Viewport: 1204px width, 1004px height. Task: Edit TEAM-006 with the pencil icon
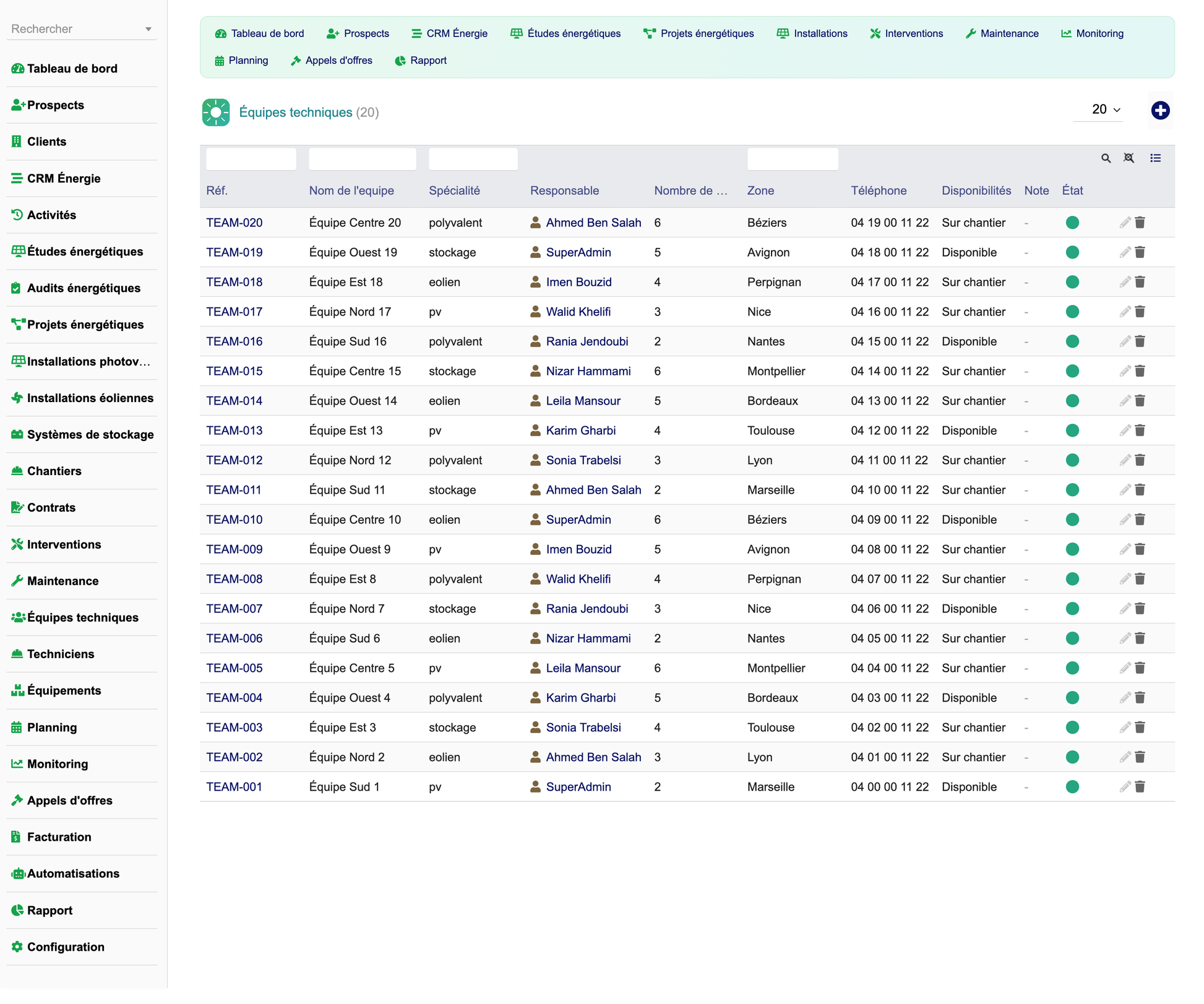point(1125,638)
